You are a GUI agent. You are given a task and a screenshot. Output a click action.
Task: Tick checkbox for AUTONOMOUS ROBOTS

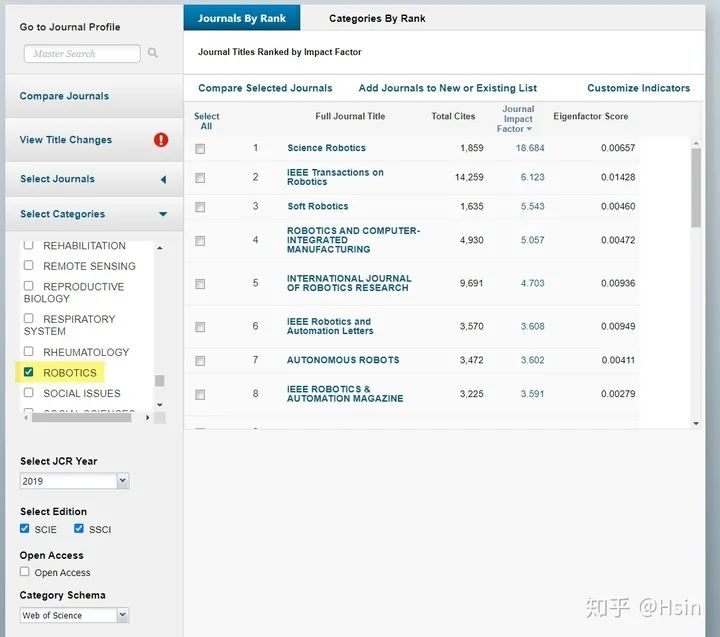200,361
